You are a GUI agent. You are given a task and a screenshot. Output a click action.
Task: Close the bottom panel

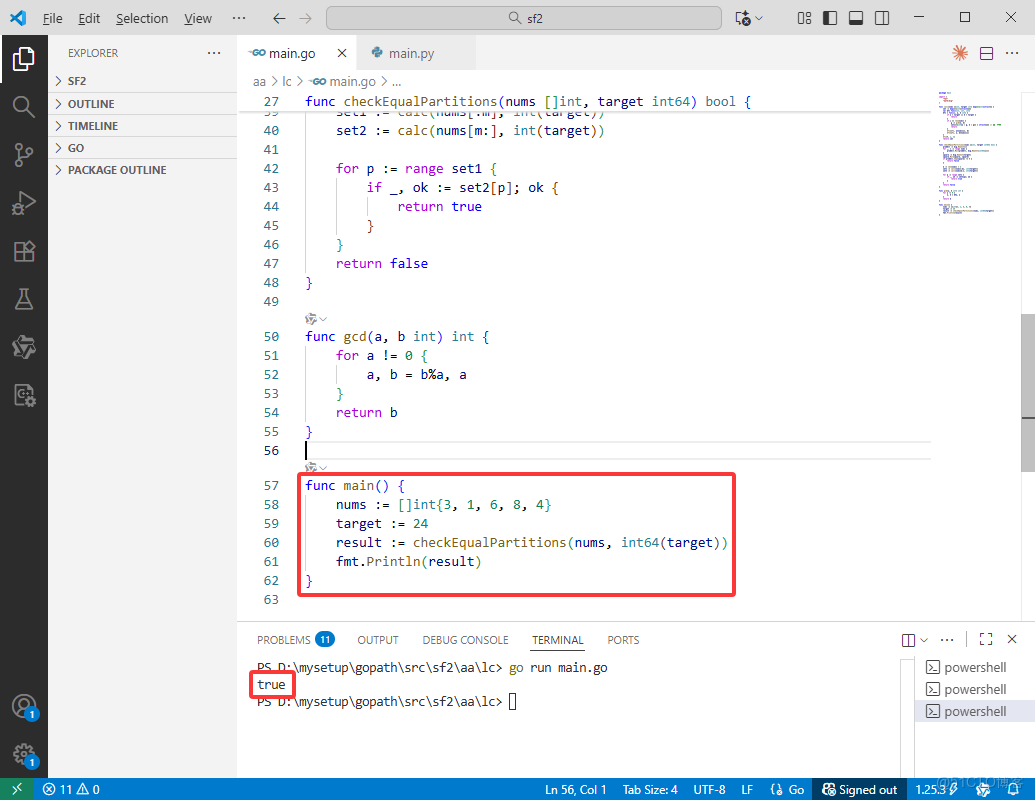pyautogui.click(x=1012, y=639)
